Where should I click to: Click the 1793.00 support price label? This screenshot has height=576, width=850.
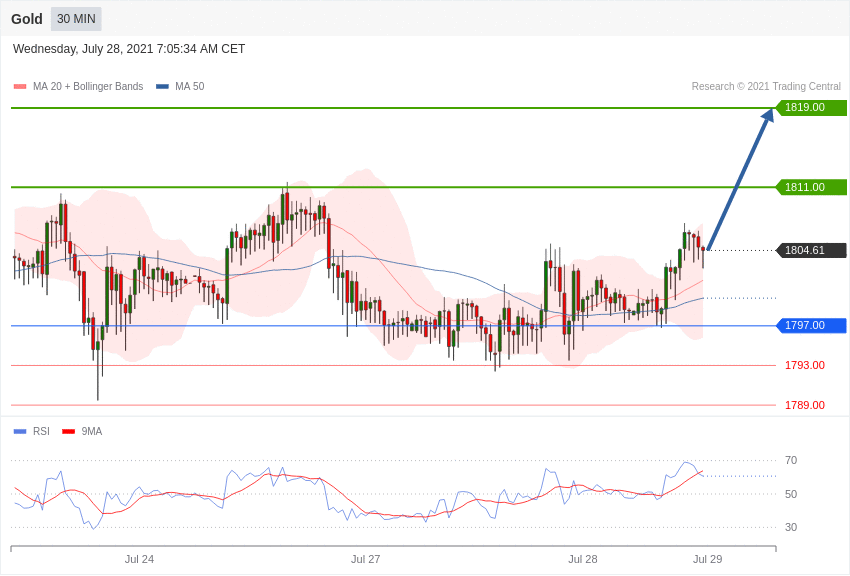point(805,365)
